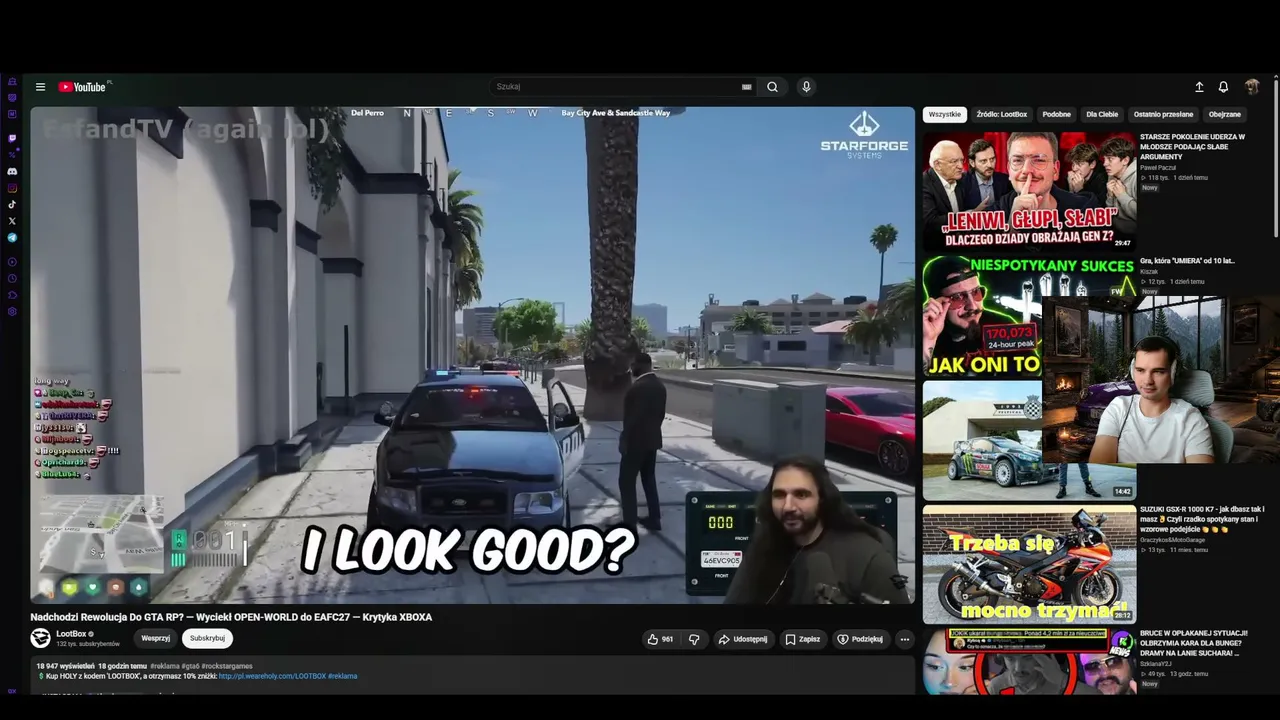The width and height of the screenshot is (1280, 720).
Task: Click the Paweł Paczul channel name
Action: [x=1159, y=168]
